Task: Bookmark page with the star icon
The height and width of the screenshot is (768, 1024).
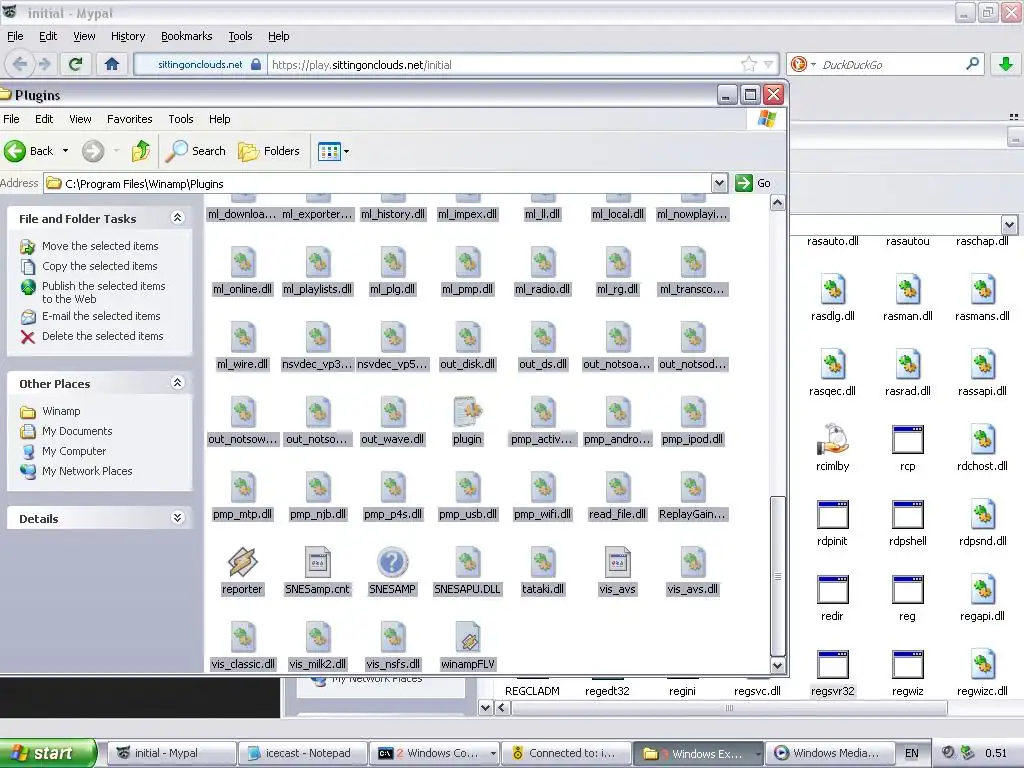Action: pyautogui.click(x=749, y=64)
